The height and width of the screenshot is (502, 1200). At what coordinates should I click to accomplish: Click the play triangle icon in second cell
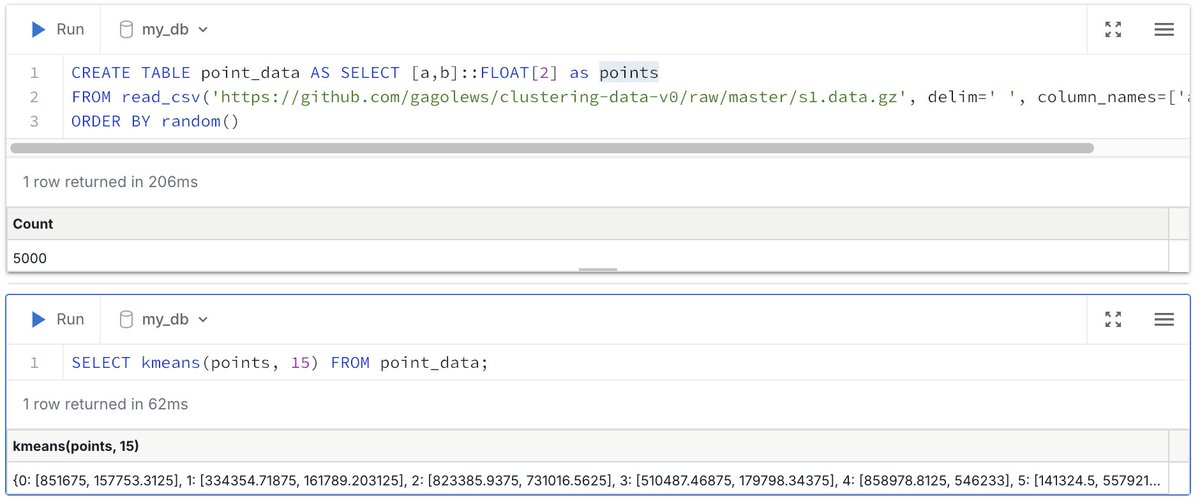click(39, 319)
